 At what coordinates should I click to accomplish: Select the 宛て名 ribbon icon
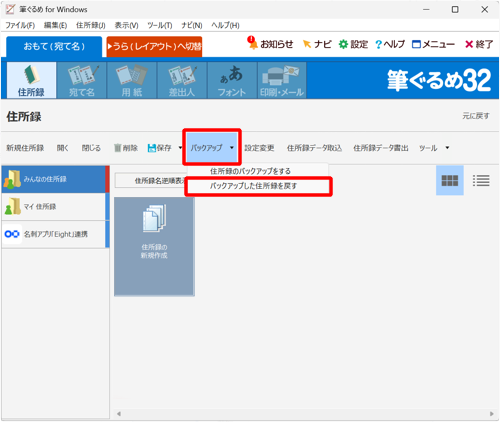[82, 80]
